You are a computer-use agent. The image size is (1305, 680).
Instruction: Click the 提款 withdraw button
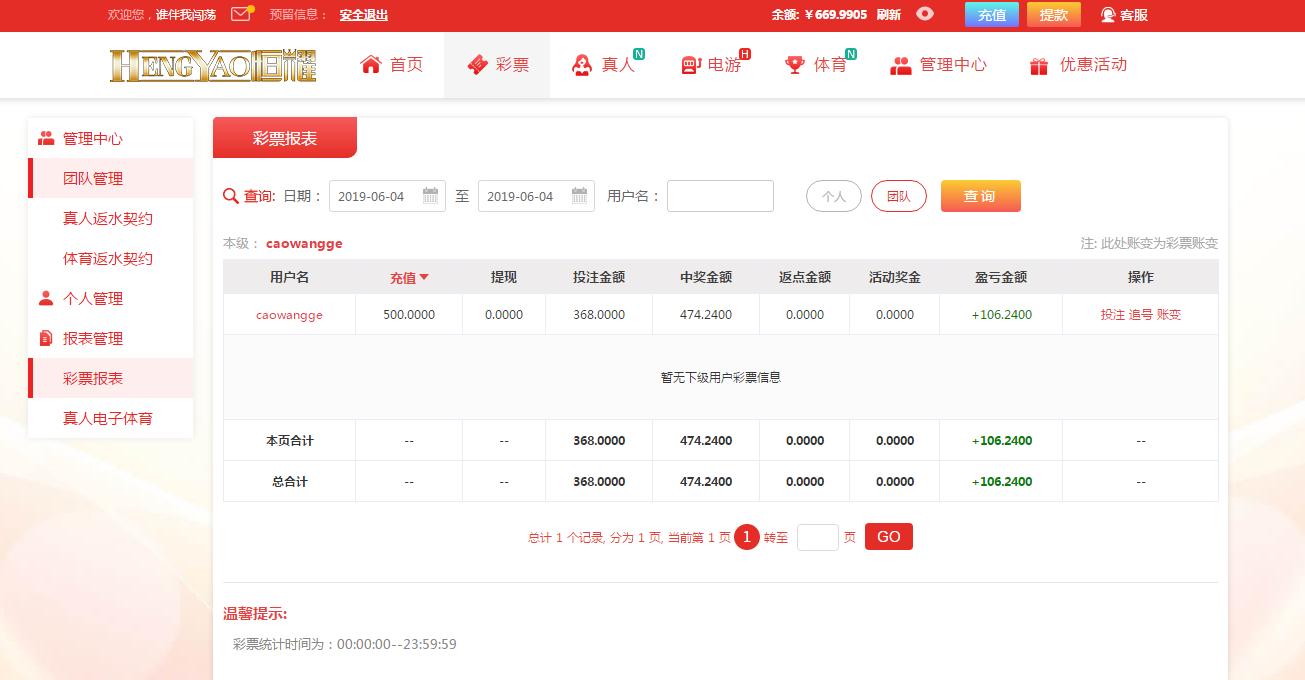point(1054,15)
